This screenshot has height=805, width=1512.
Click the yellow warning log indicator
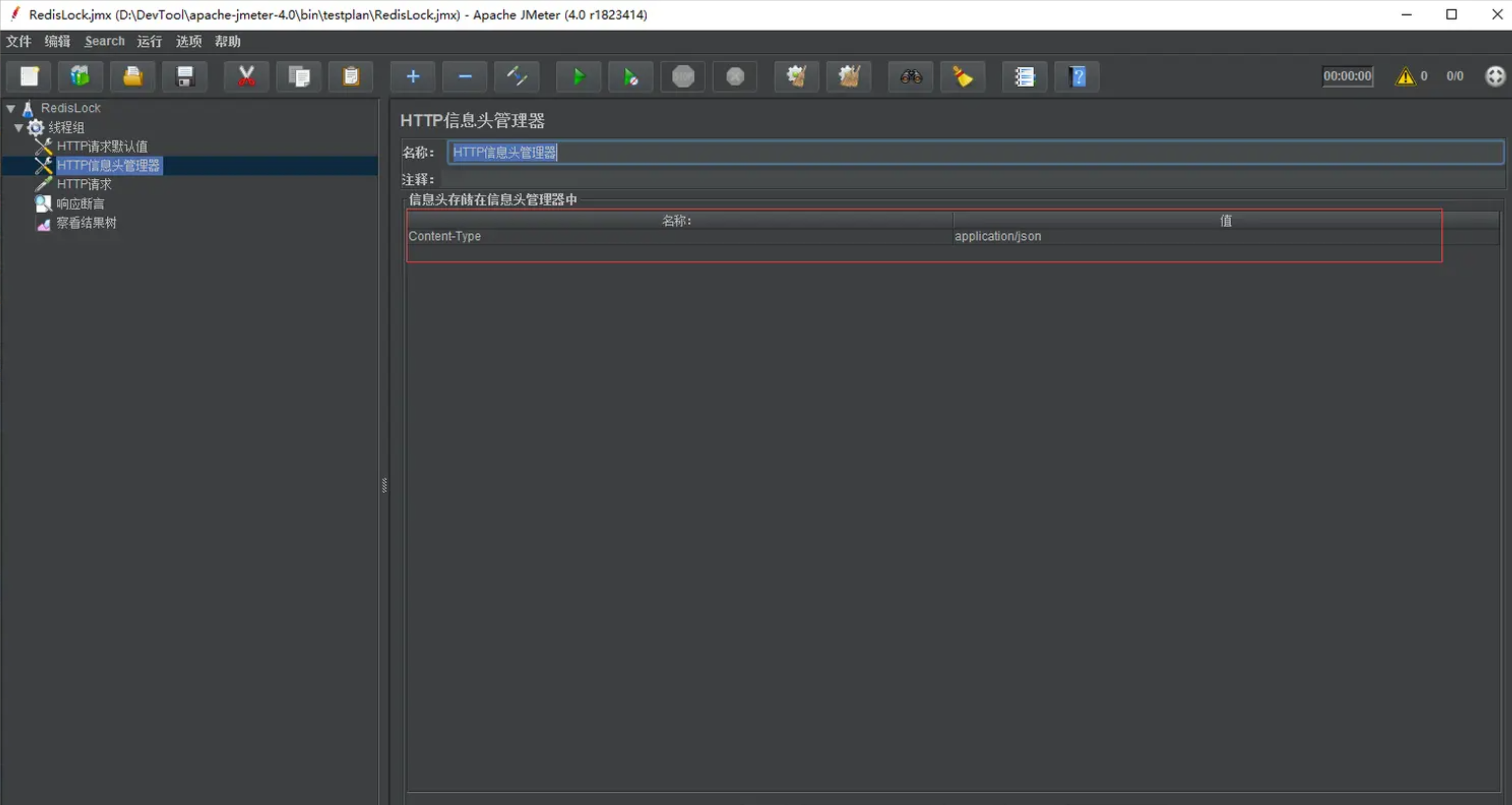1405,76
